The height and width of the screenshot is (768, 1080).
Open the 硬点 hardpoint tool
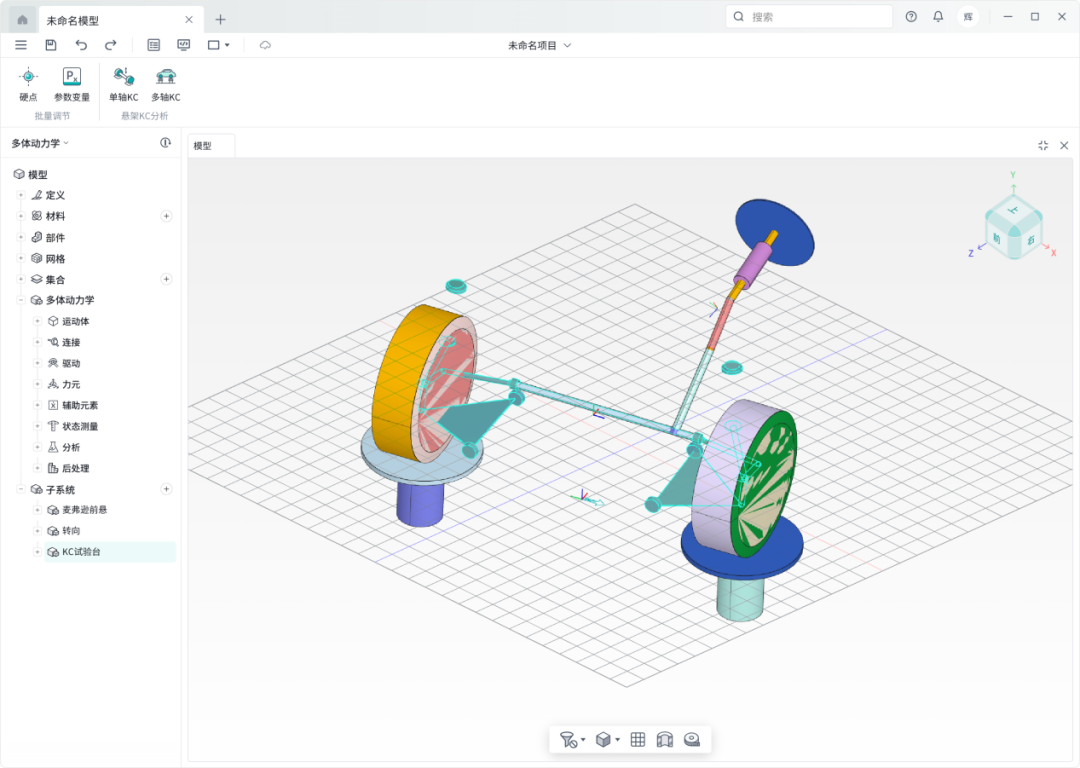[28, 83]
